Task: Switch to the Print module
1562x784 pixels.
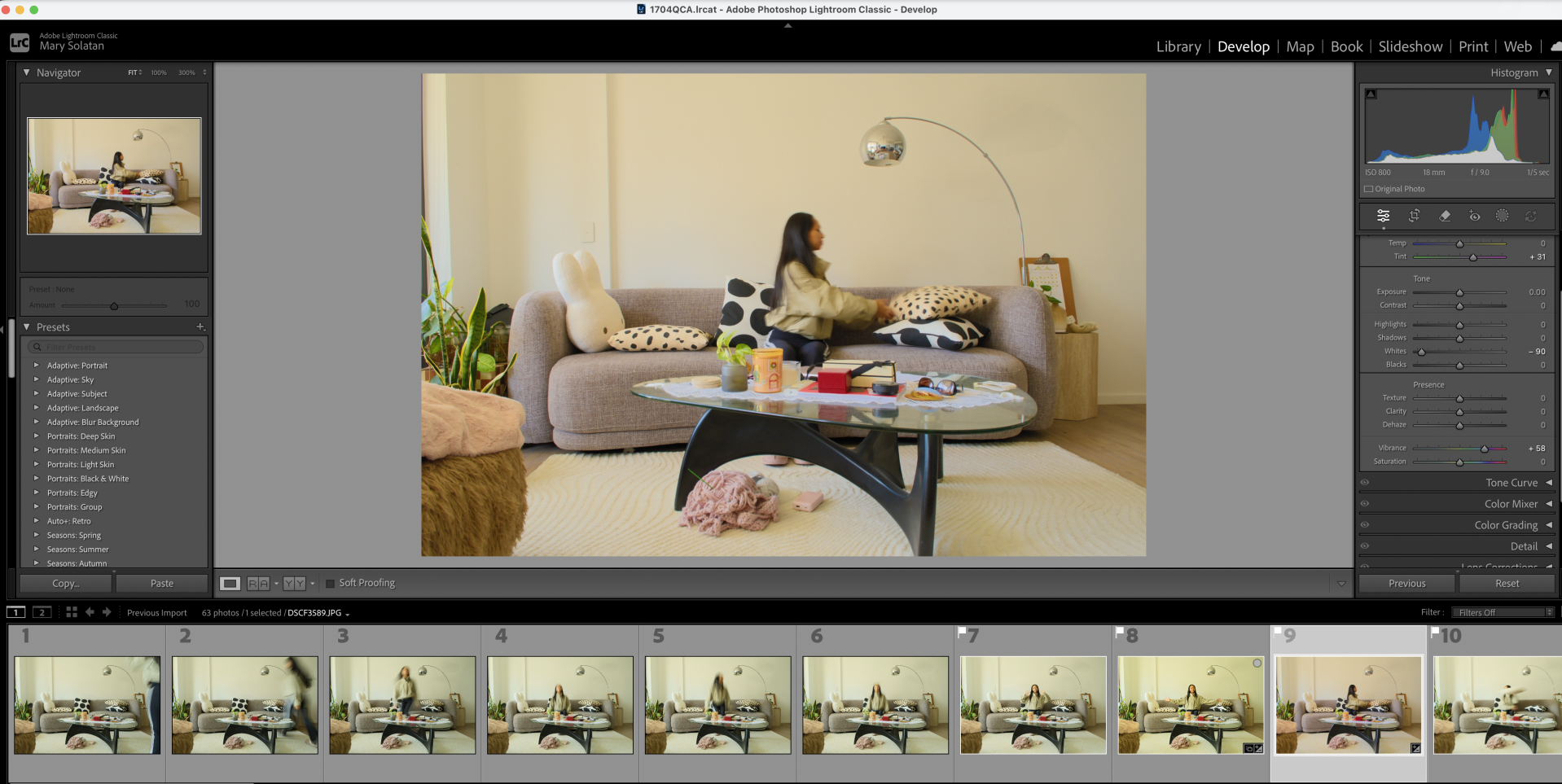Action: 1473,47
